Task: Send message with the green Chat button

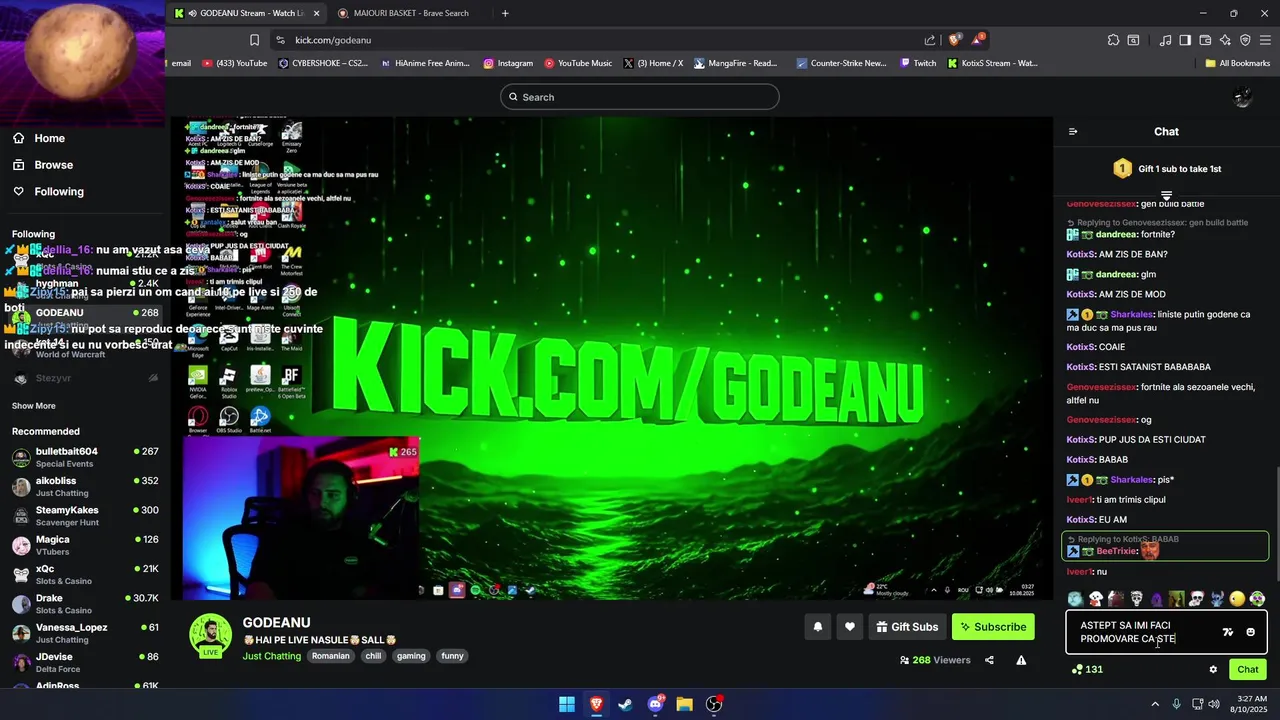Action: coord(1248,669)
